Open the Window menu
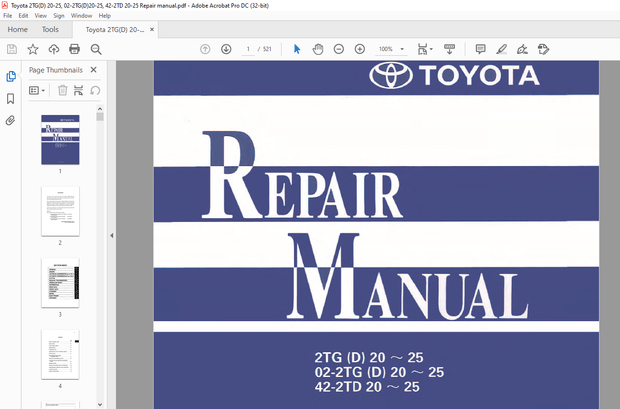 coord(81,16)
